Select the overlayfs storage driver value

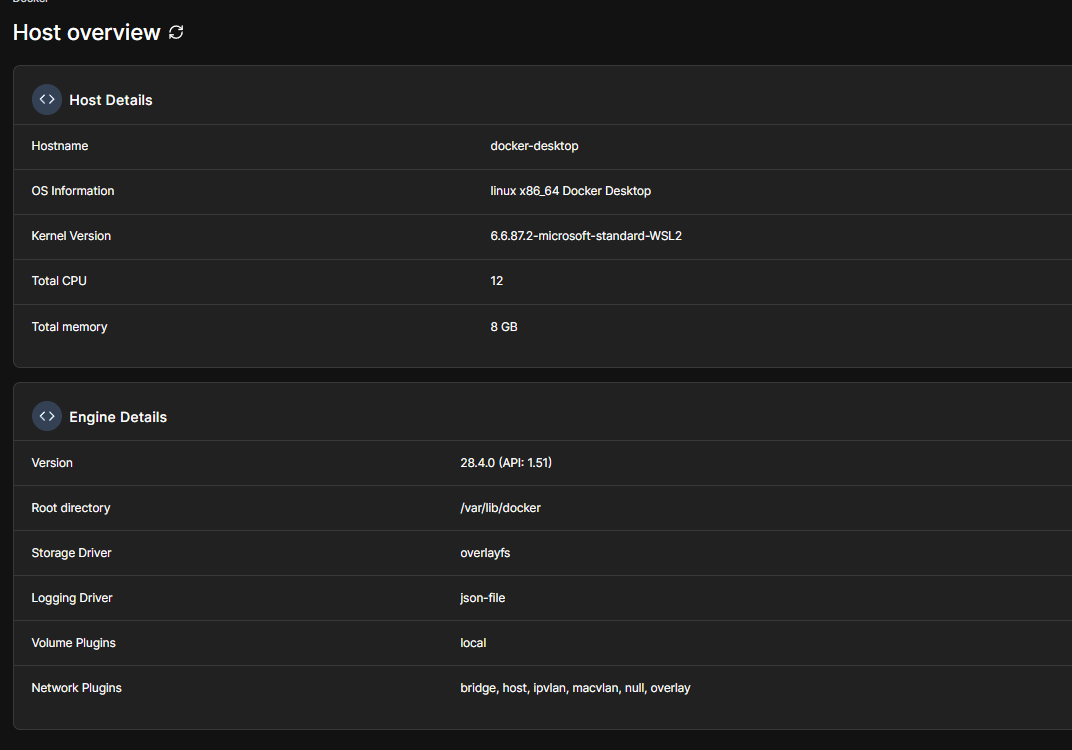[x=485, y=553]
